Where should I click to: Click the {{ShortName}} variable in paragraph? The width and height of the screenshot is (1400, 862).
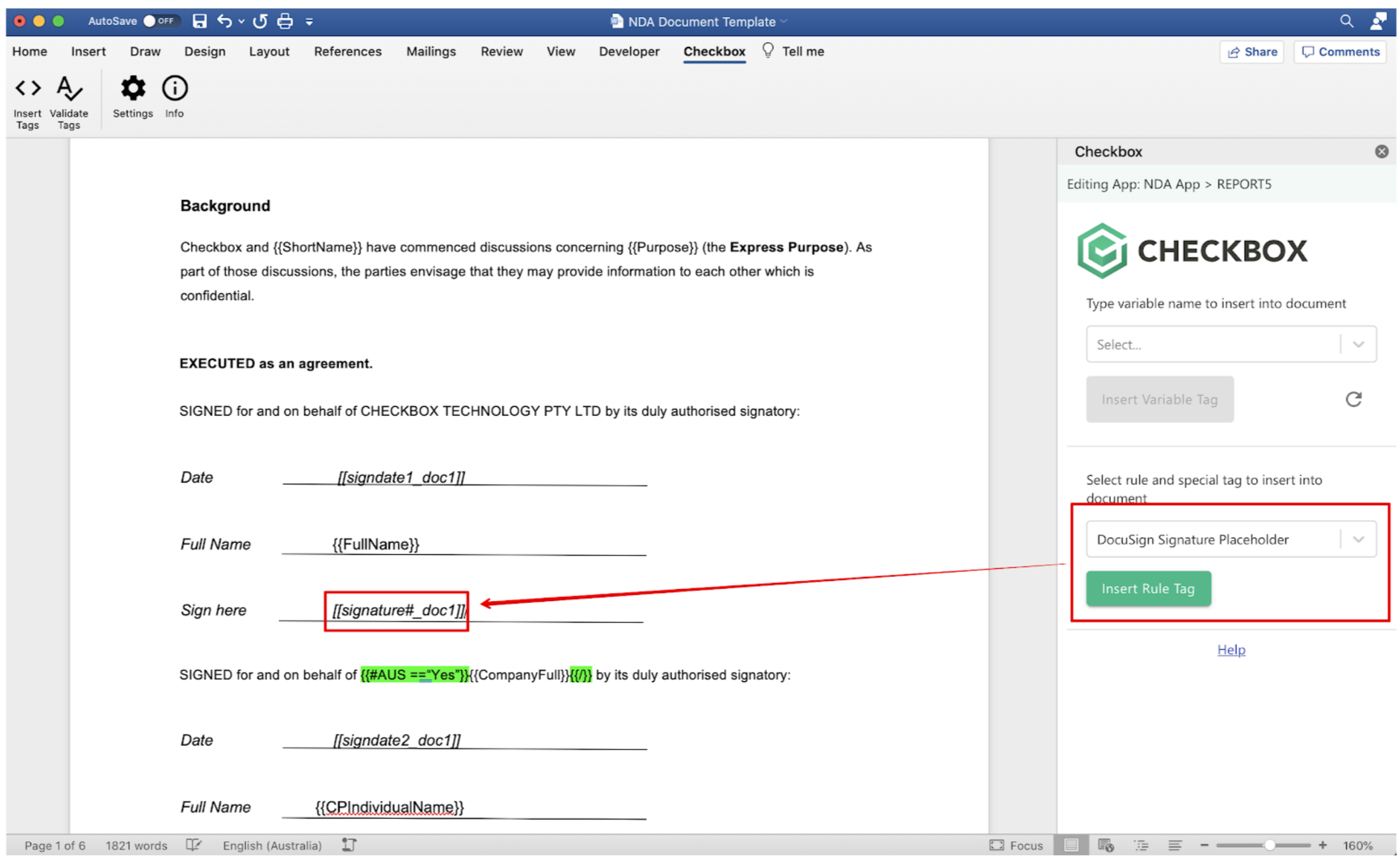pyautogui.click(x=317, y=247)
